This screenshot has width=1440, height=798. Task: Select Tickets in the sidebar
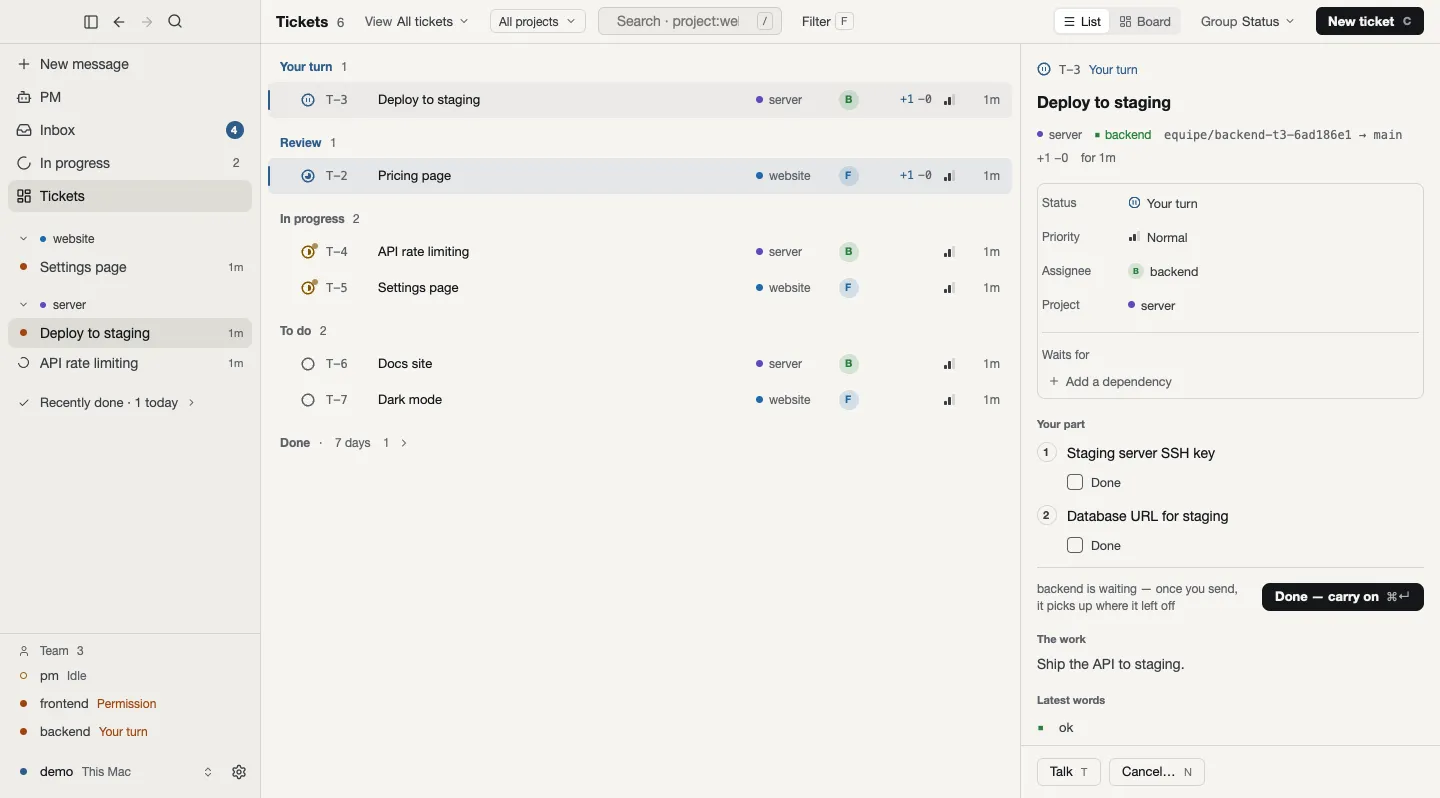point(130,196)
